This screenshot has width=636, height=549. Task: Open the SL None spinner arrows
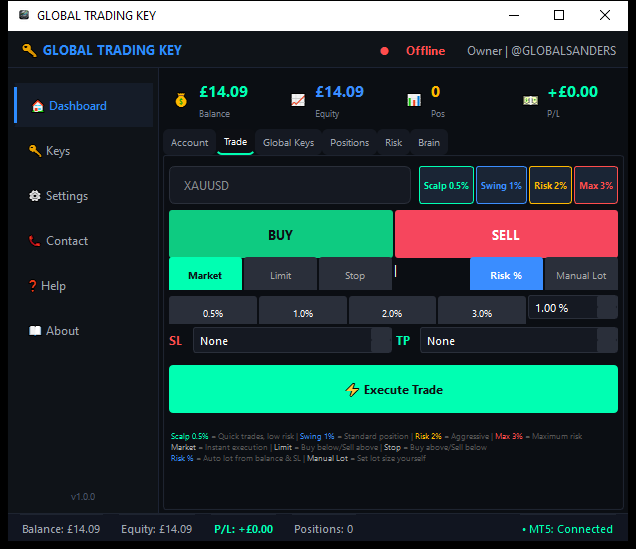(x=381, y=341)
